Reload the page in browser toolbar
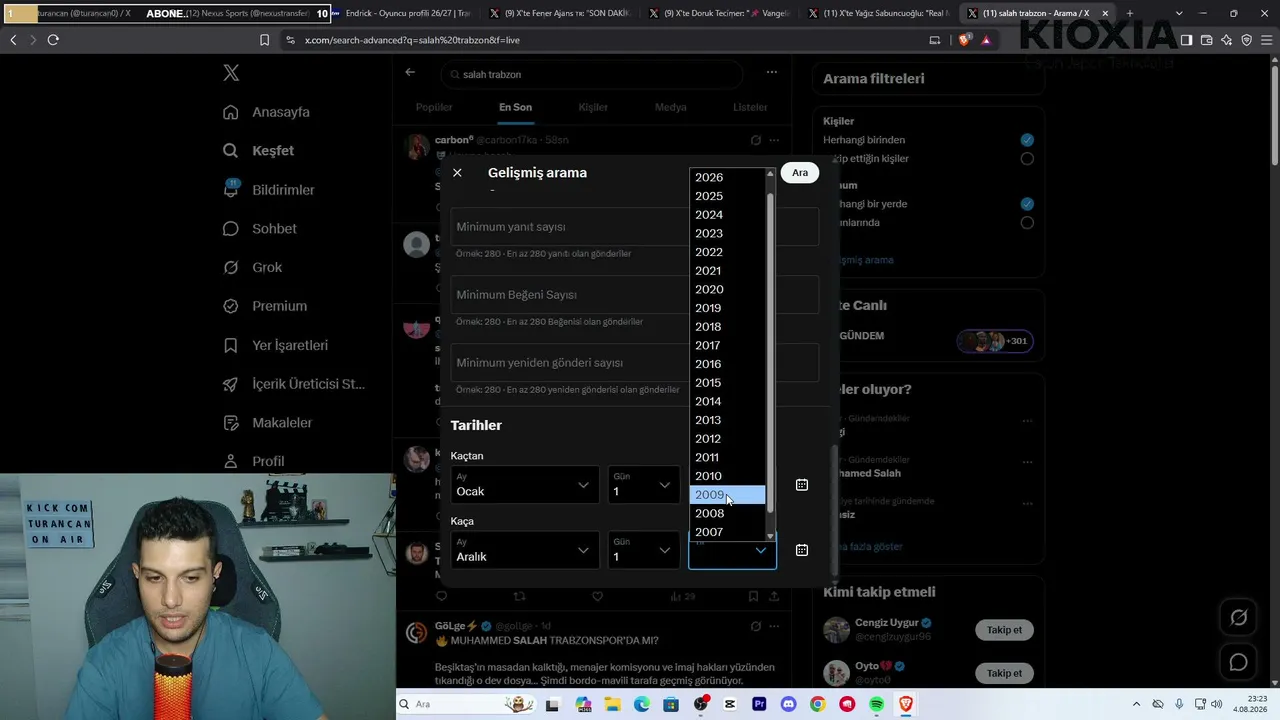This screenshot has height=720, width=1280. (53, 40)
